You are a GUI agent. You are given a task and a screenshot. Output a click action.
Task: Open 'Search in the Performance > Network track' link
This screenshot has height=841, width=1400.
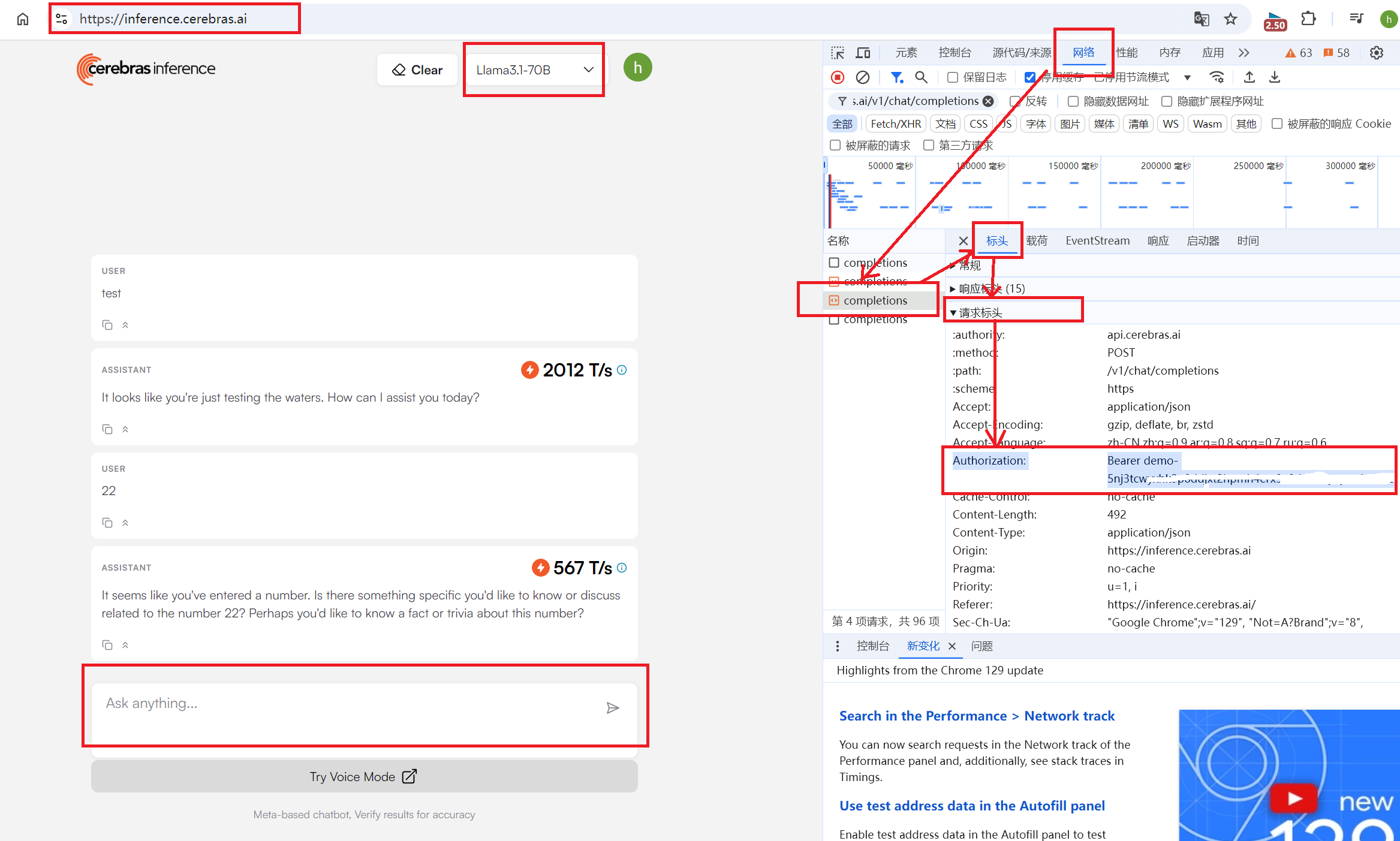(x=977, y=716)
